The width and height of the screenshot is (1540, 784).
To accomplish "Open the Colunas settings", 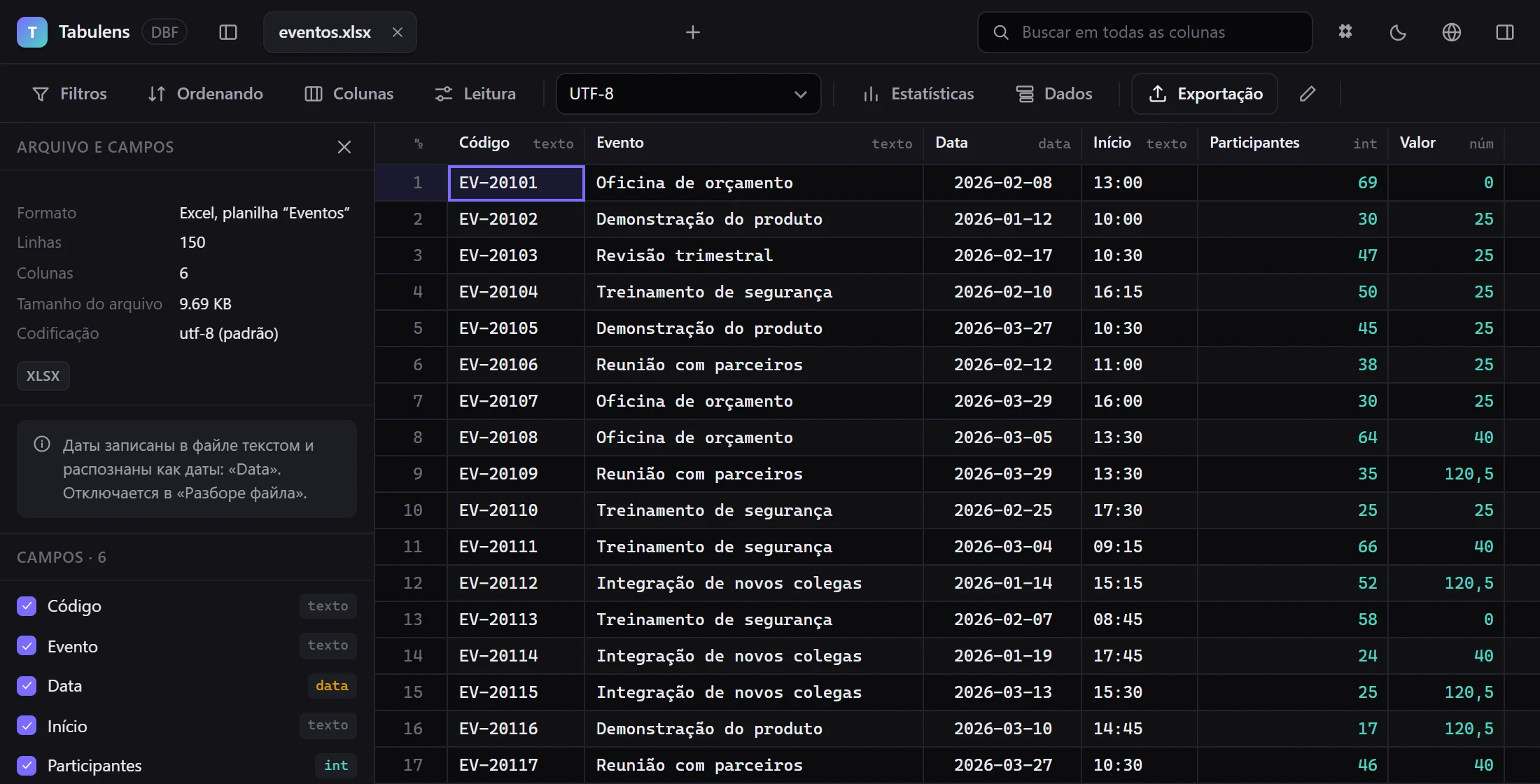I will [349, 94].
